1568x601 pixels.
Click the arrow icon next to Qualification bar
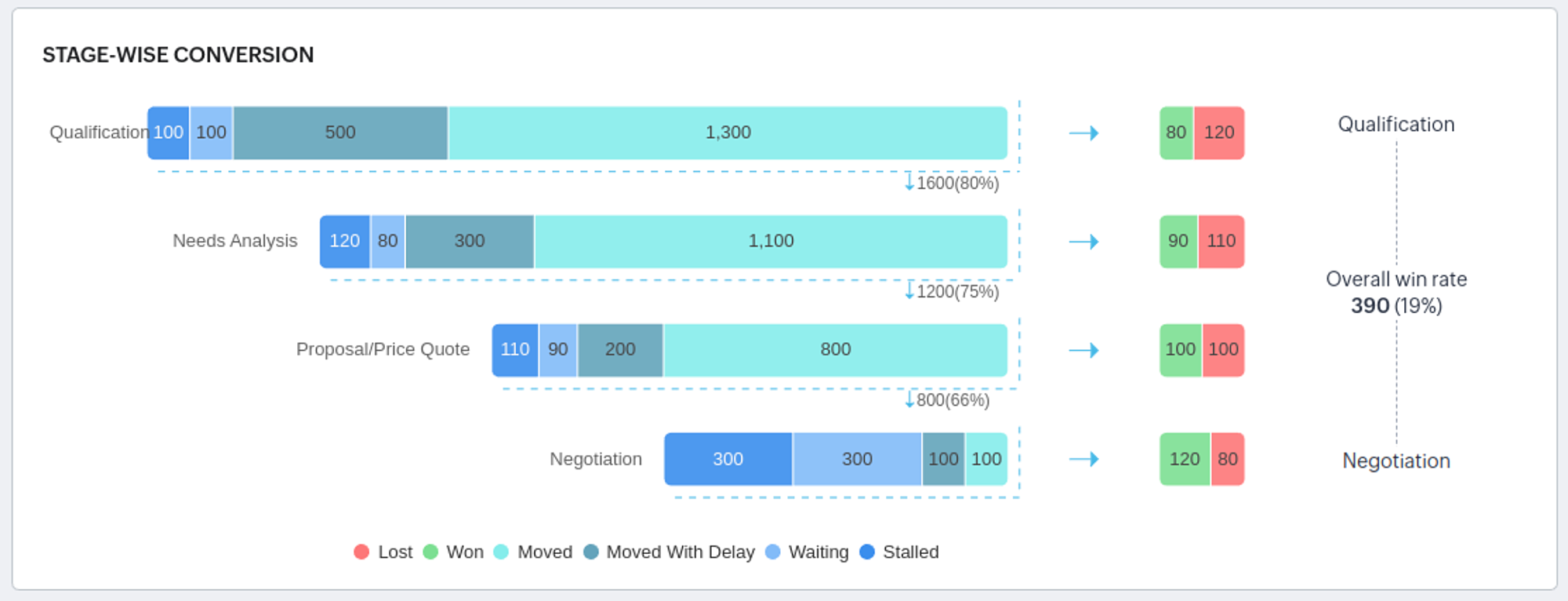coord(1083,133)
